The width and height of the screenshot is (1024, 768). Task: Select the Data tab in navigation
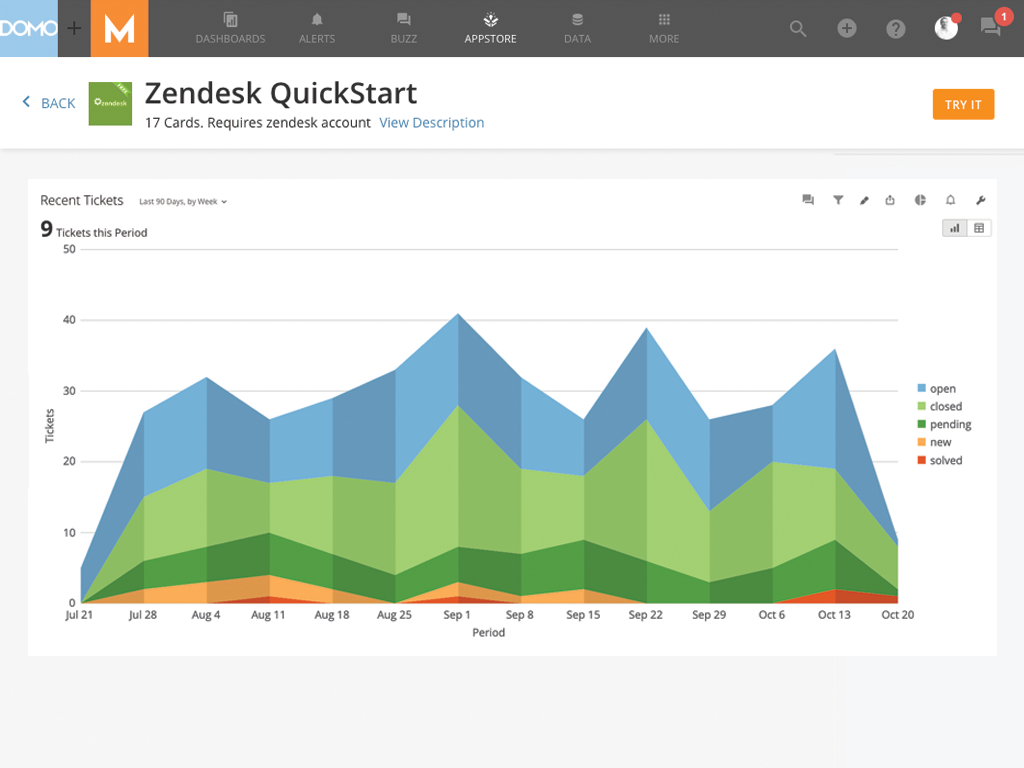point(577,28)
